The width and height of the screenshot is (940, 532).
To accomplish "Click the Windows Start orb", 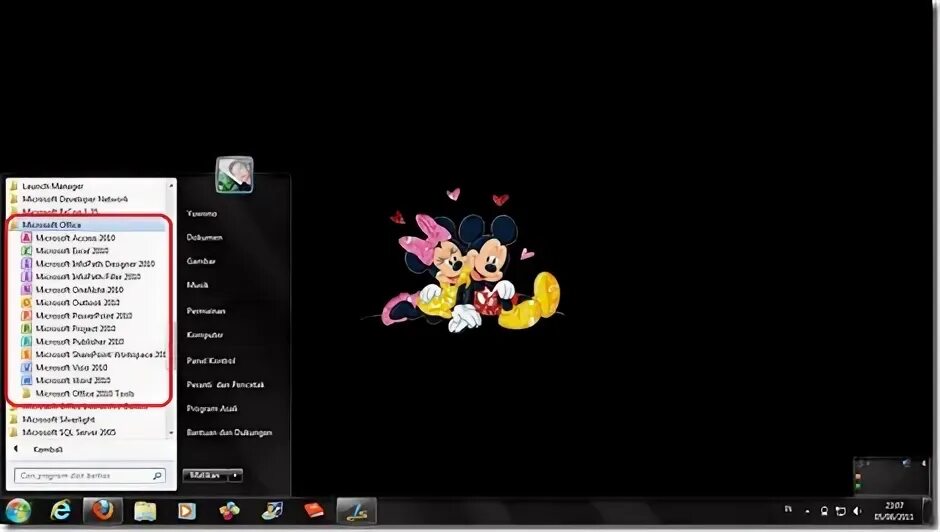I will click(18, 511).
